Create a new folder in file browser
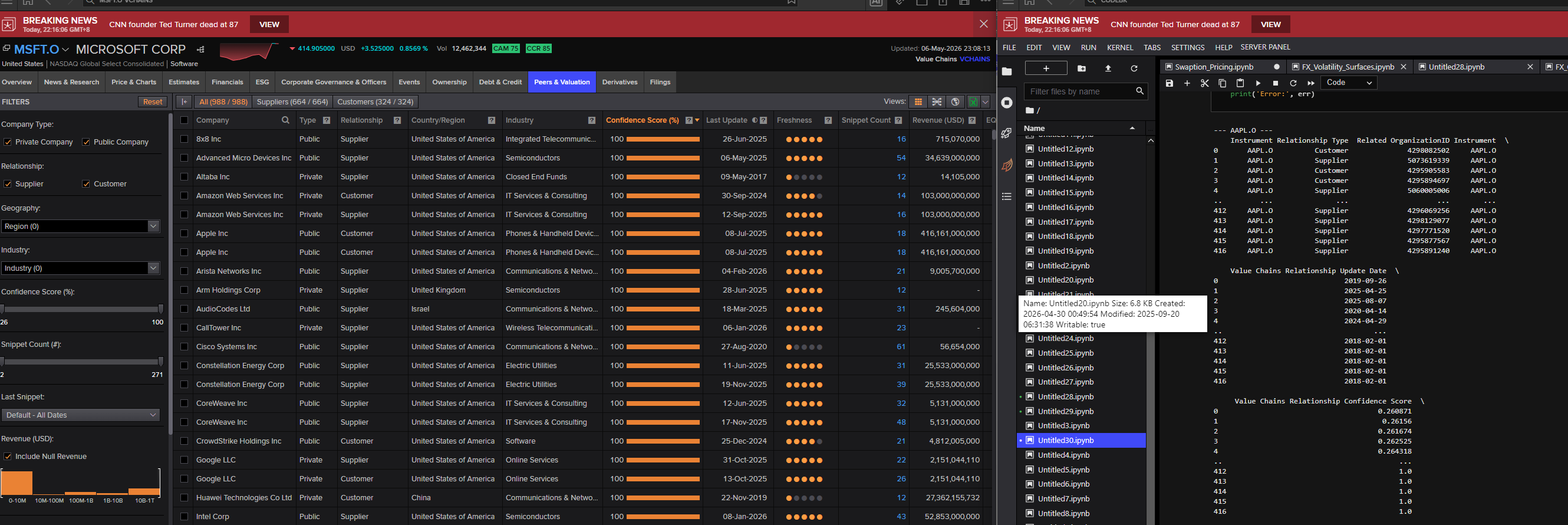This screenshot has width=1568, height=525. (1082, 68)
